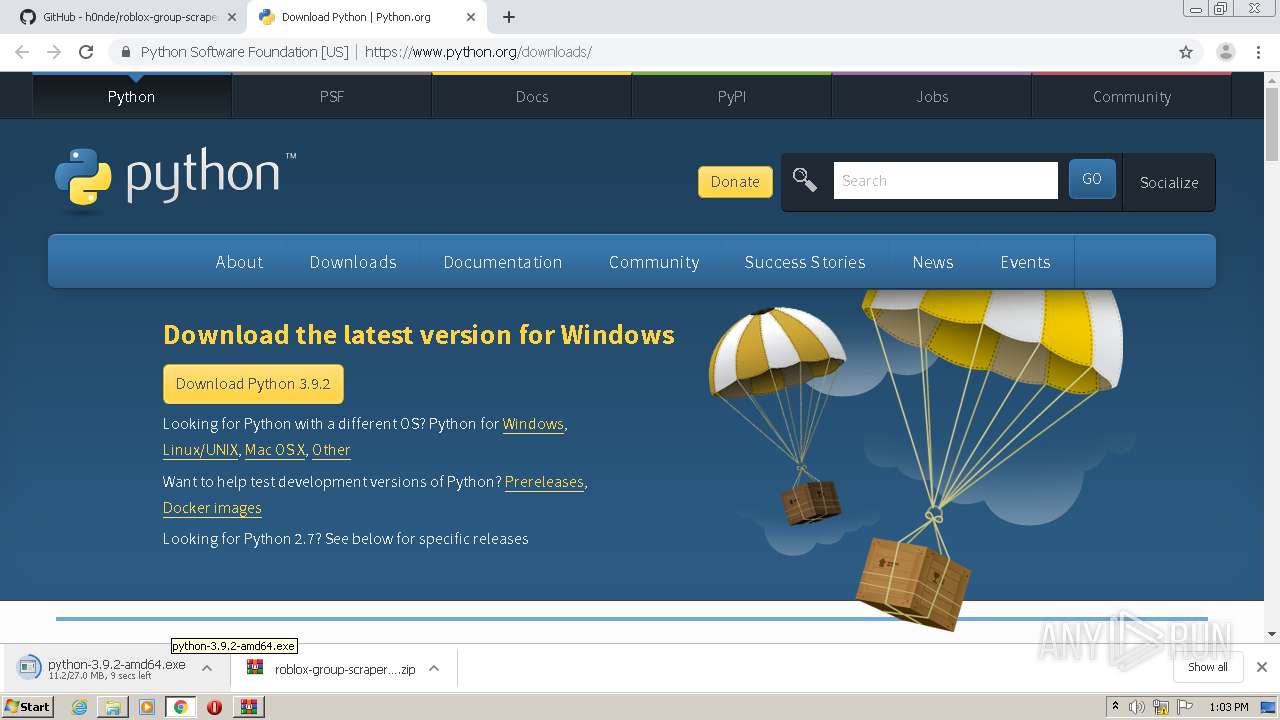Expand options for python-3.9.2-amd64.exe download

(x=207, y=668)
